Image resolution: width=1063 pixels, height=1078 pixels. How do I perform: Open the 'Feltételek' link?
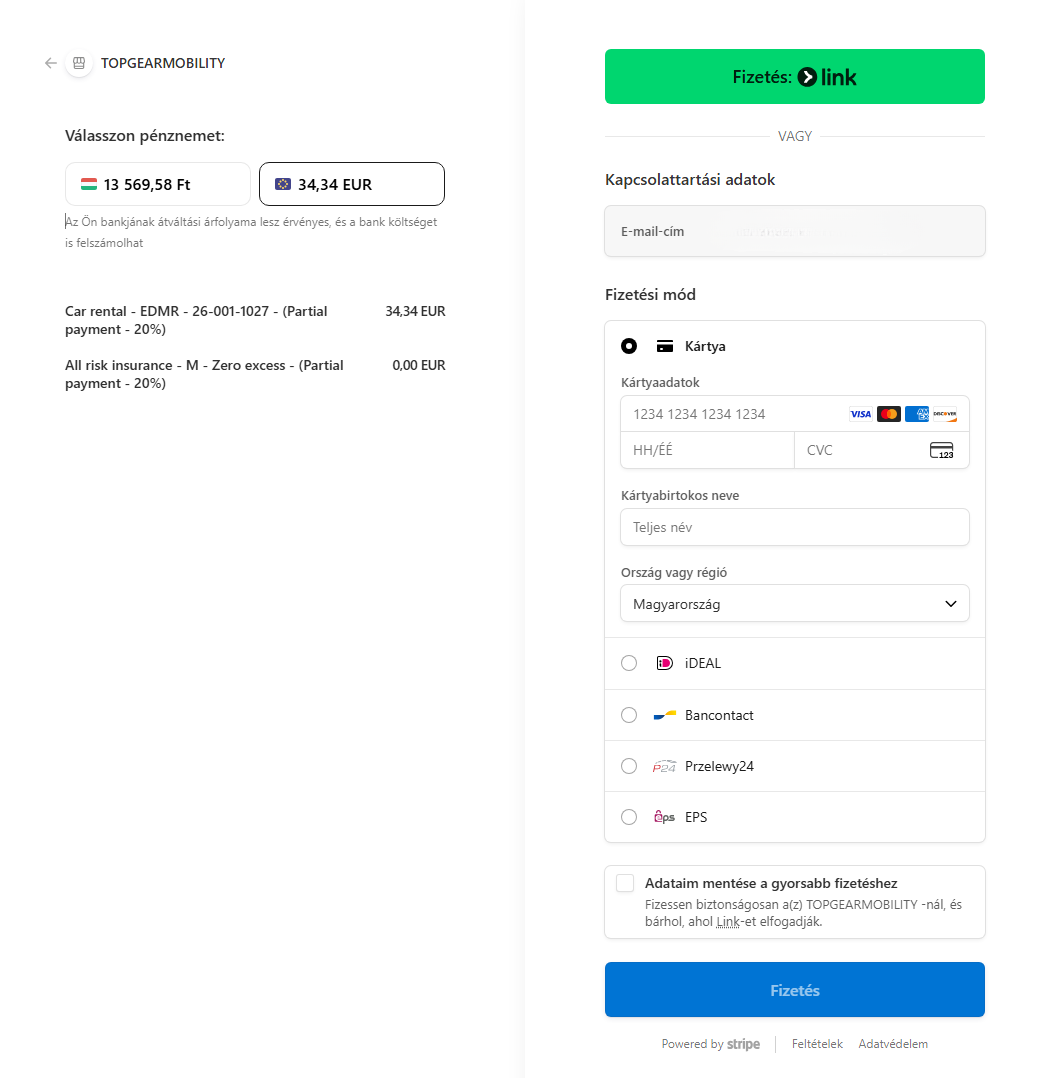(x=817, y=1043)
